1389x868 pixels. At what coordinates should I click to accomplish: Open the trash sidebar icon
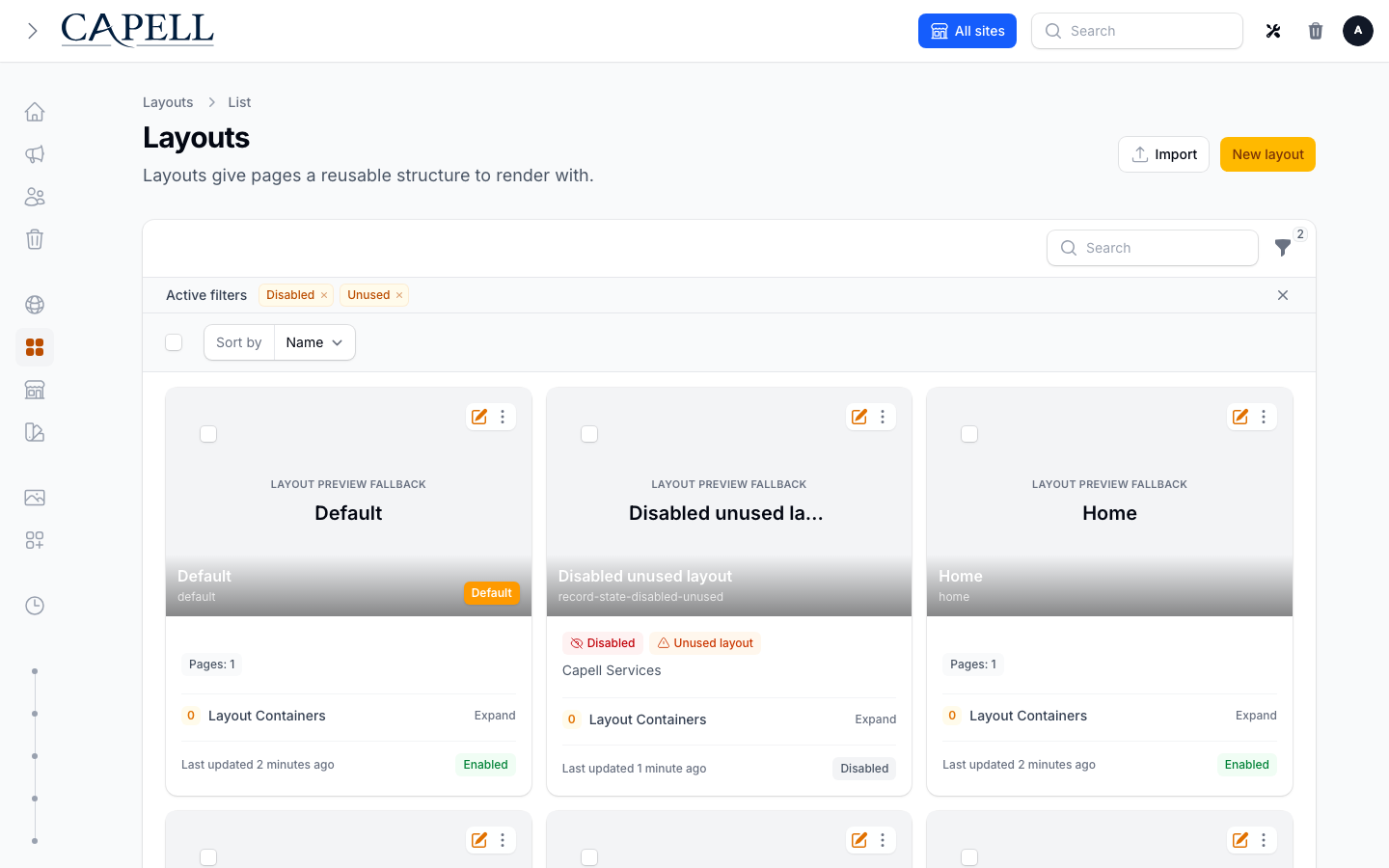click(x=35, y=239)
